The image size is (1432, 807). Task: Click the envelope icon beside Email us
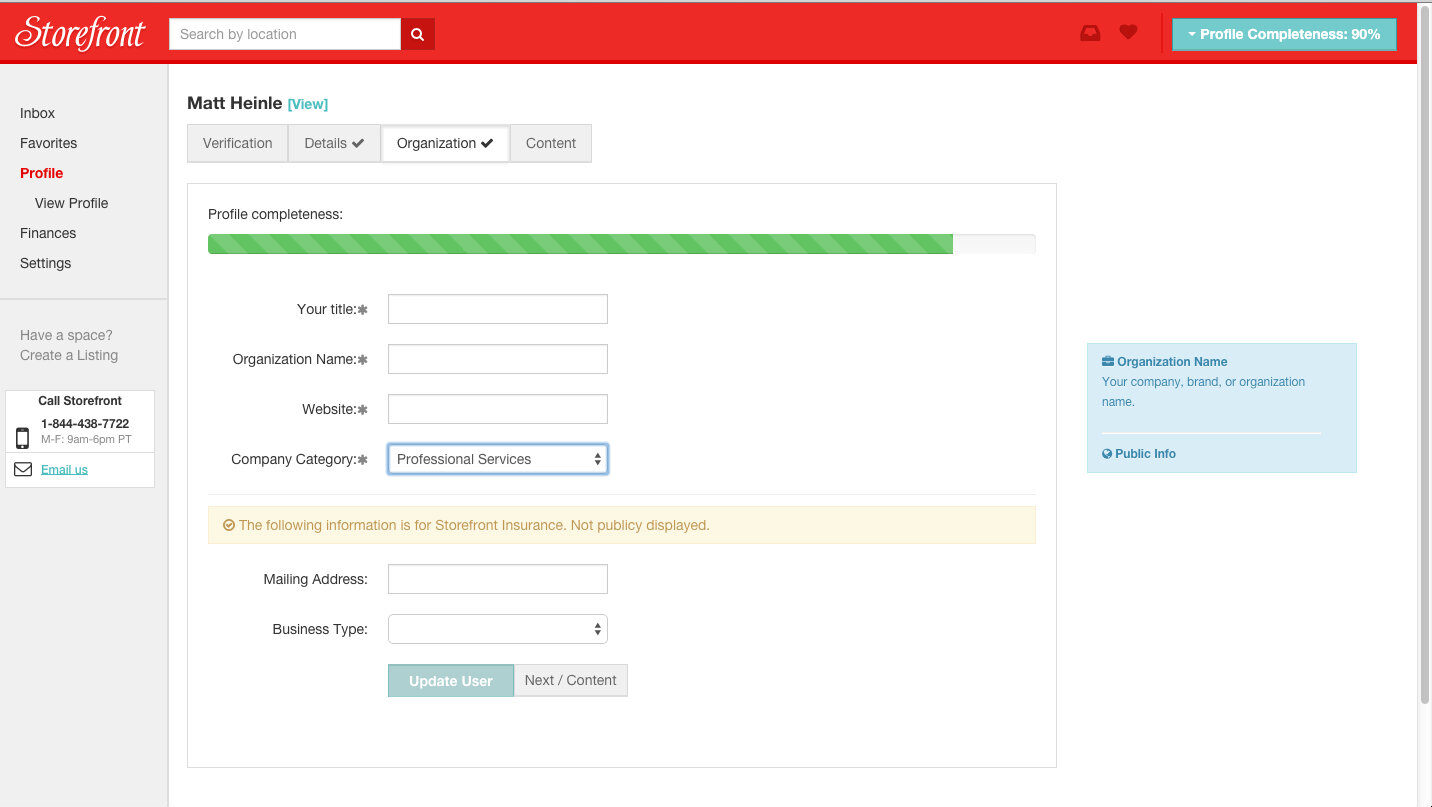tap(23, 469)
